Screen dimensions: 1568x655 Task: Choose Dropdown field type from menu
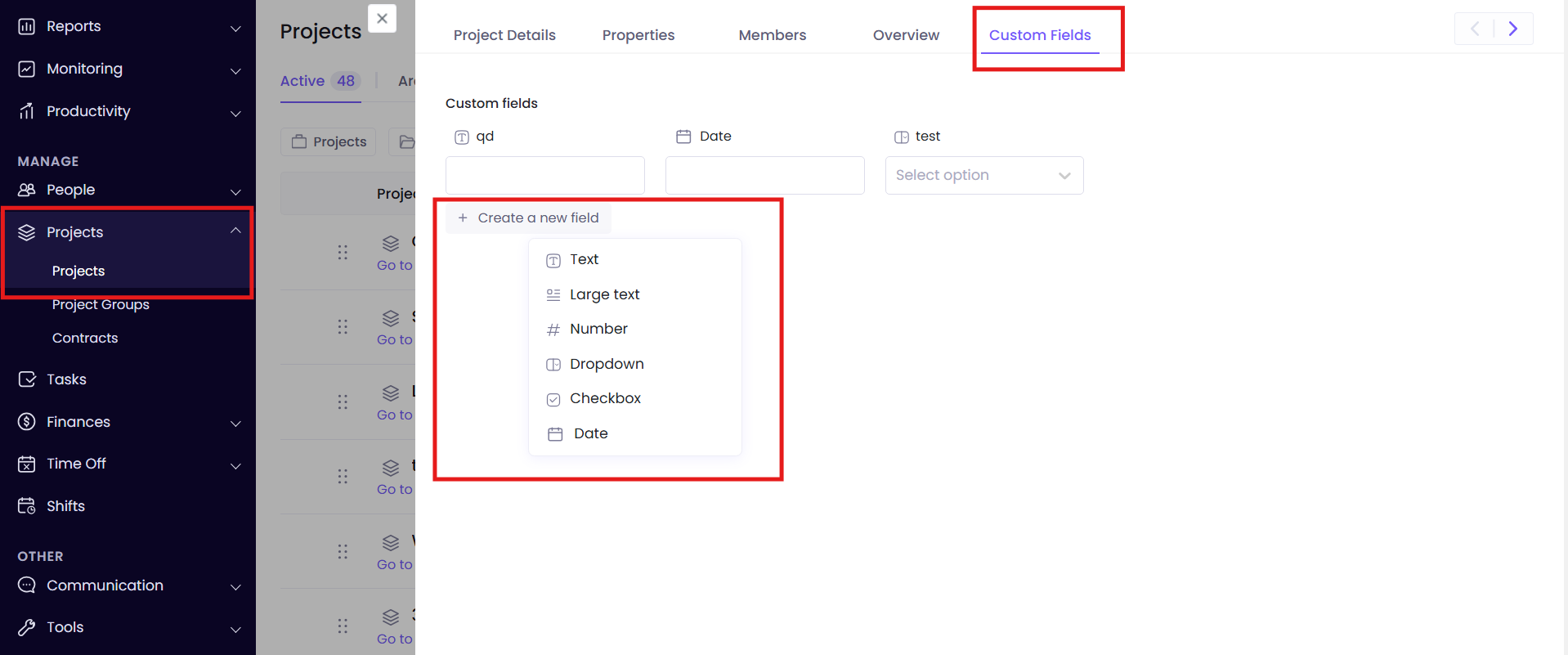[607, 364]
